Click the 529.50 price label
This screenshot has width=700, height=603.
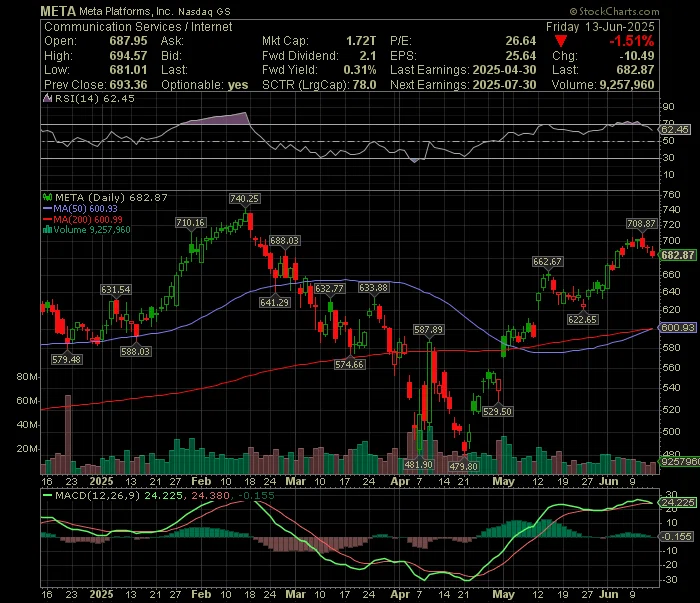tap(497, 412)
